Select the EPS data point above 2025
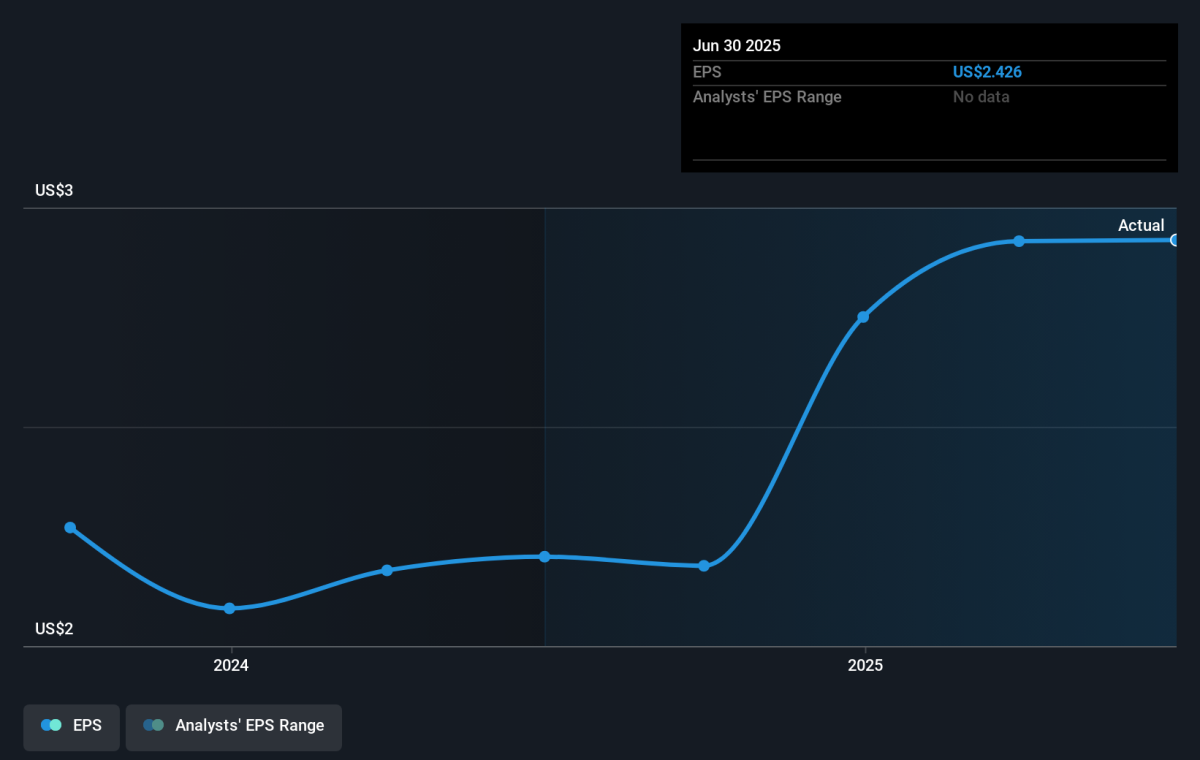The width and height of the screenshot is (1200, 760). coord(863,317)
